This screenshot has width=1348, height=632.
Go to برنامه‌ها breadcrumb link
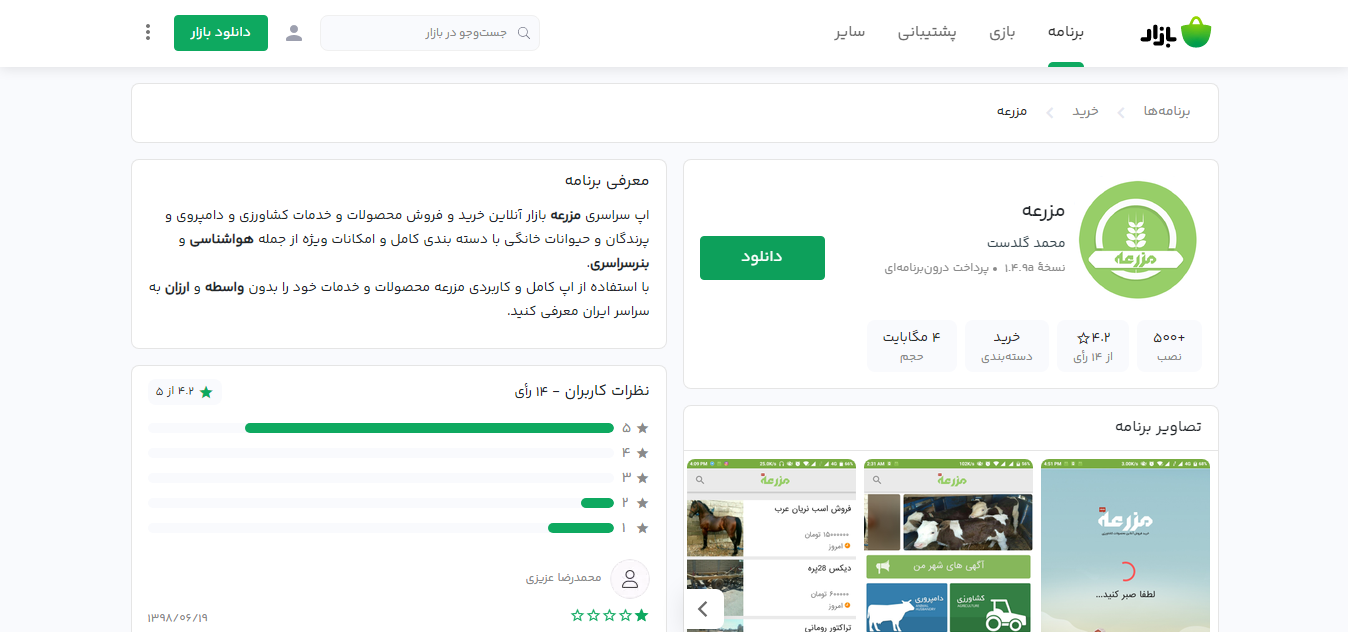click(x=1166, y=112)
